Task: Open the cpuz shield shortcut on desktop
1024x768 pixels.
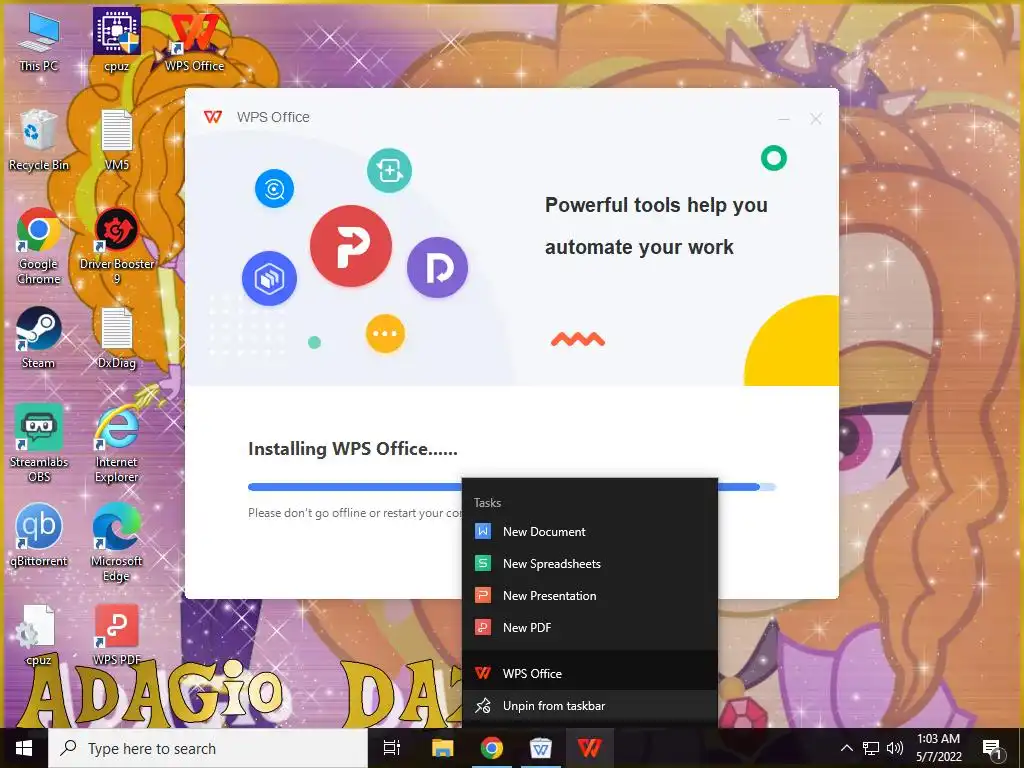Action: pyautogui.click(x=116, y=40)
